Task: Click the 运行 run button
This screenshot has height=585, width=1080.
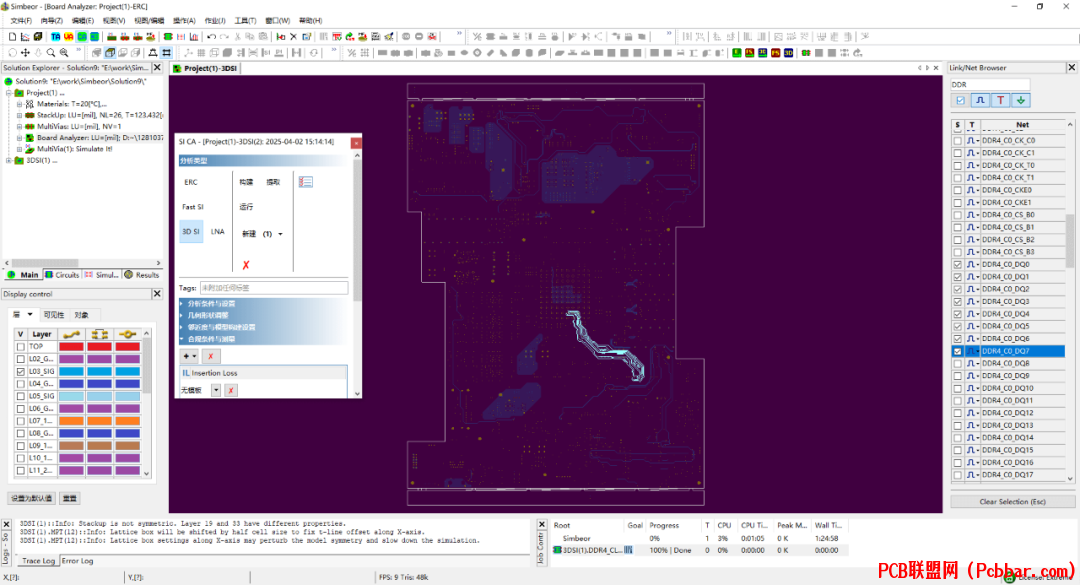Action: tap(246, 207)
